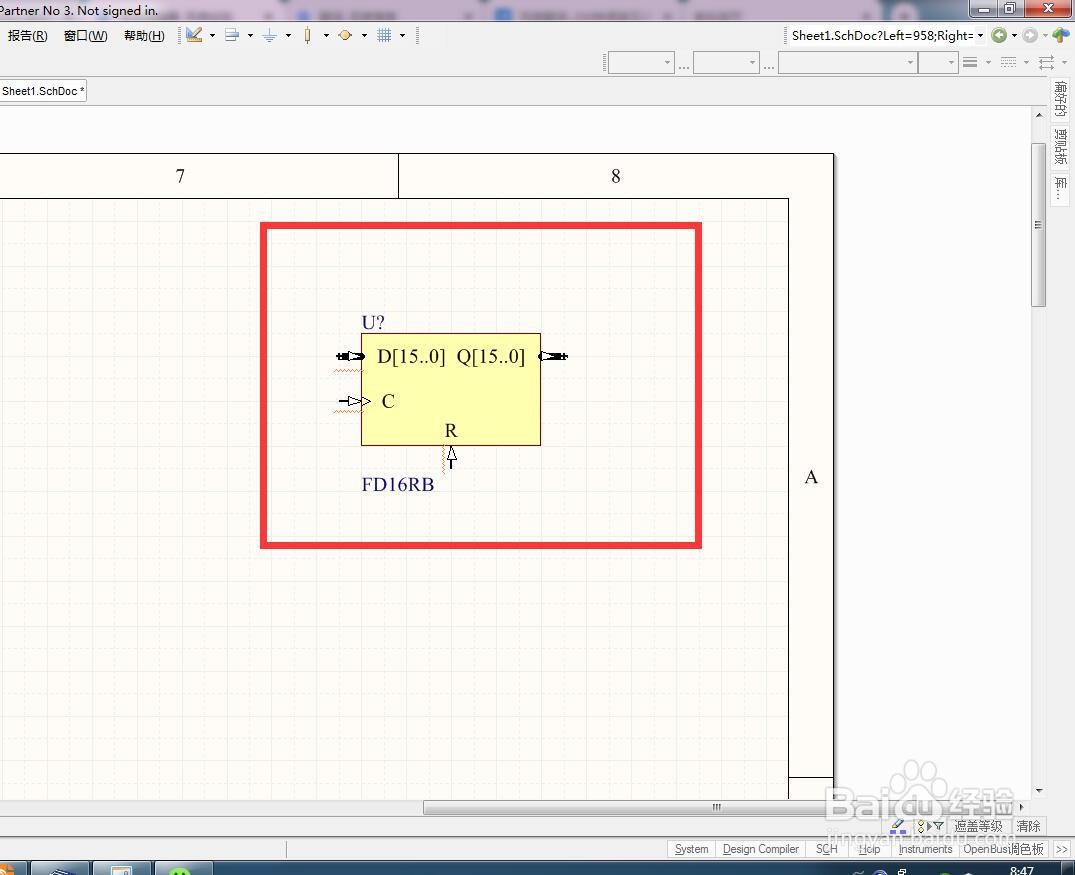1075x875 pixels.
Task: Select the power sources ground icon
Action: [x=269, y=35]
